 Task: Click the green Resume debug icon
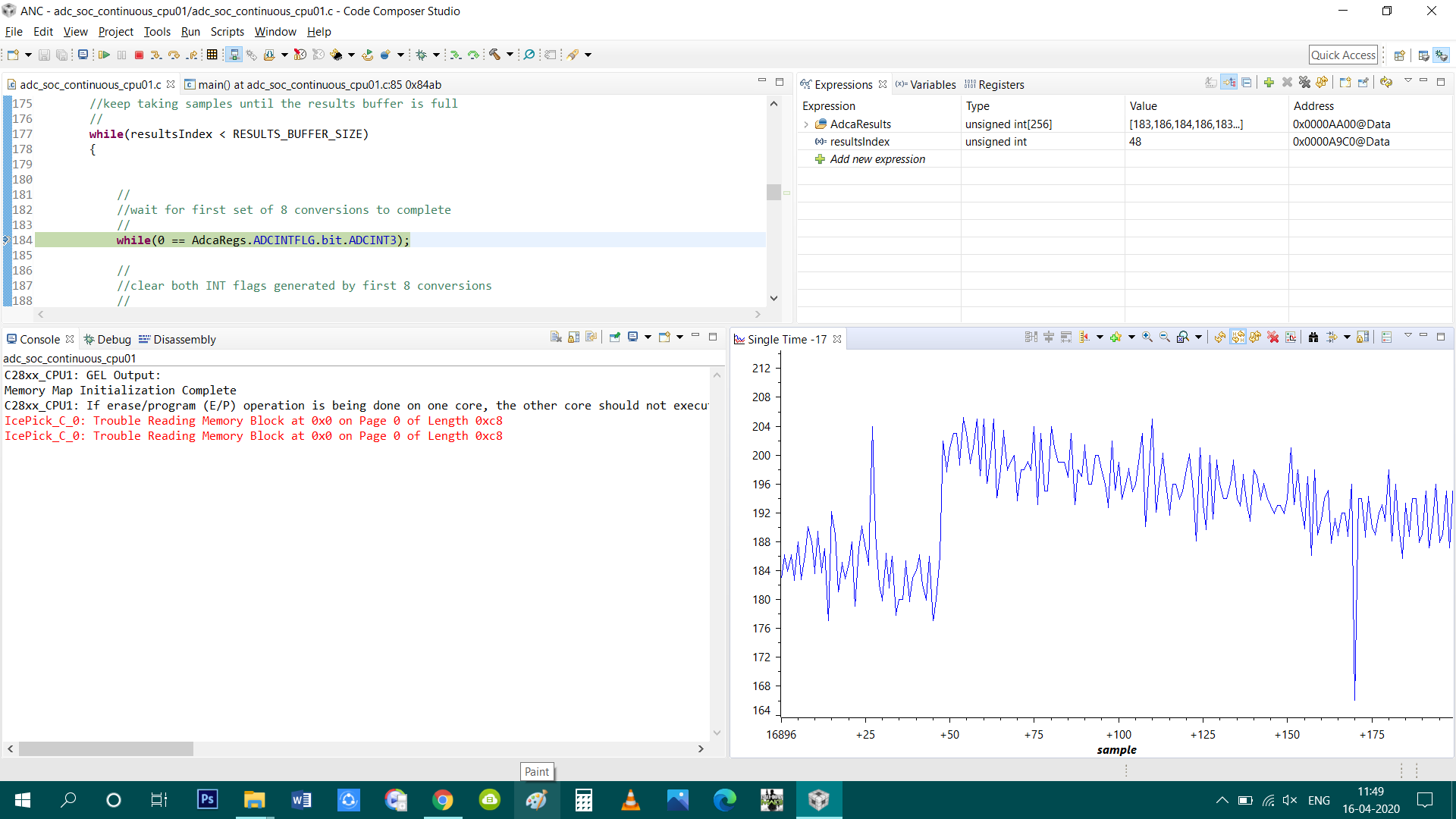104,55
